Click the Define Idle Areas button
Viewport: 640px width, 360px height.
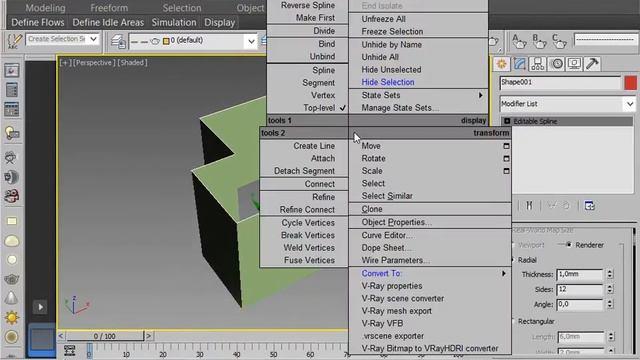pos(108,22)
